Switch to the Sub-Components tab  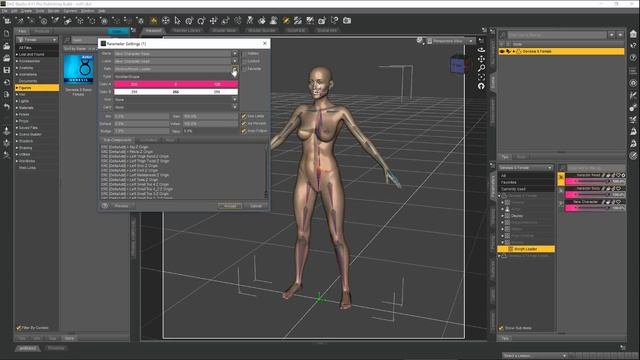click(x=117, y=140)
